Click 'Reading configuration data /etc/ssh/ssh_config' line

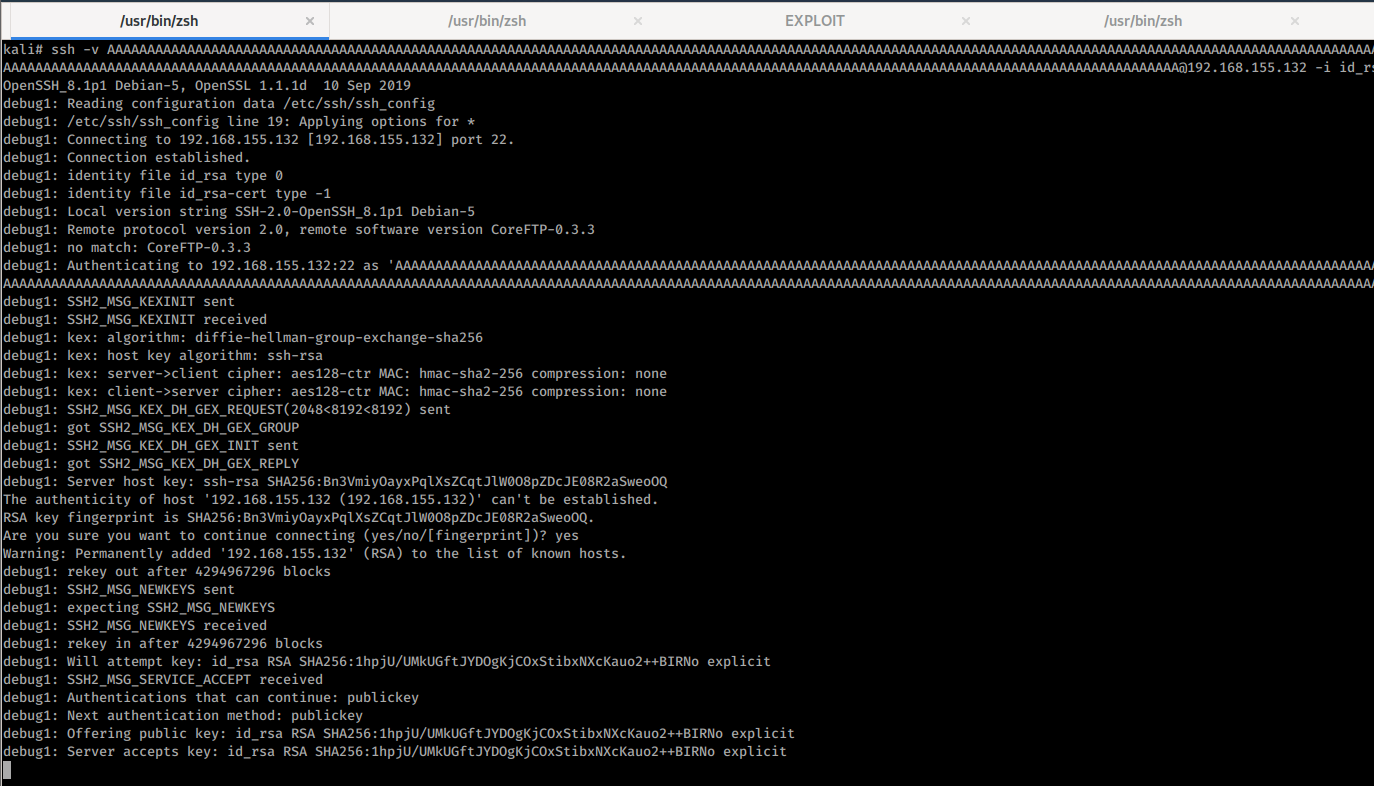[219, 103]
